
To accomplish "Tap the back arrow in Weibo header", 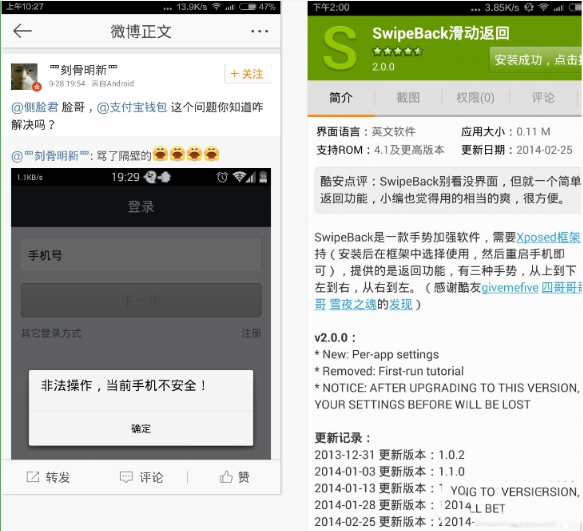I will click(x=22, y=31).
